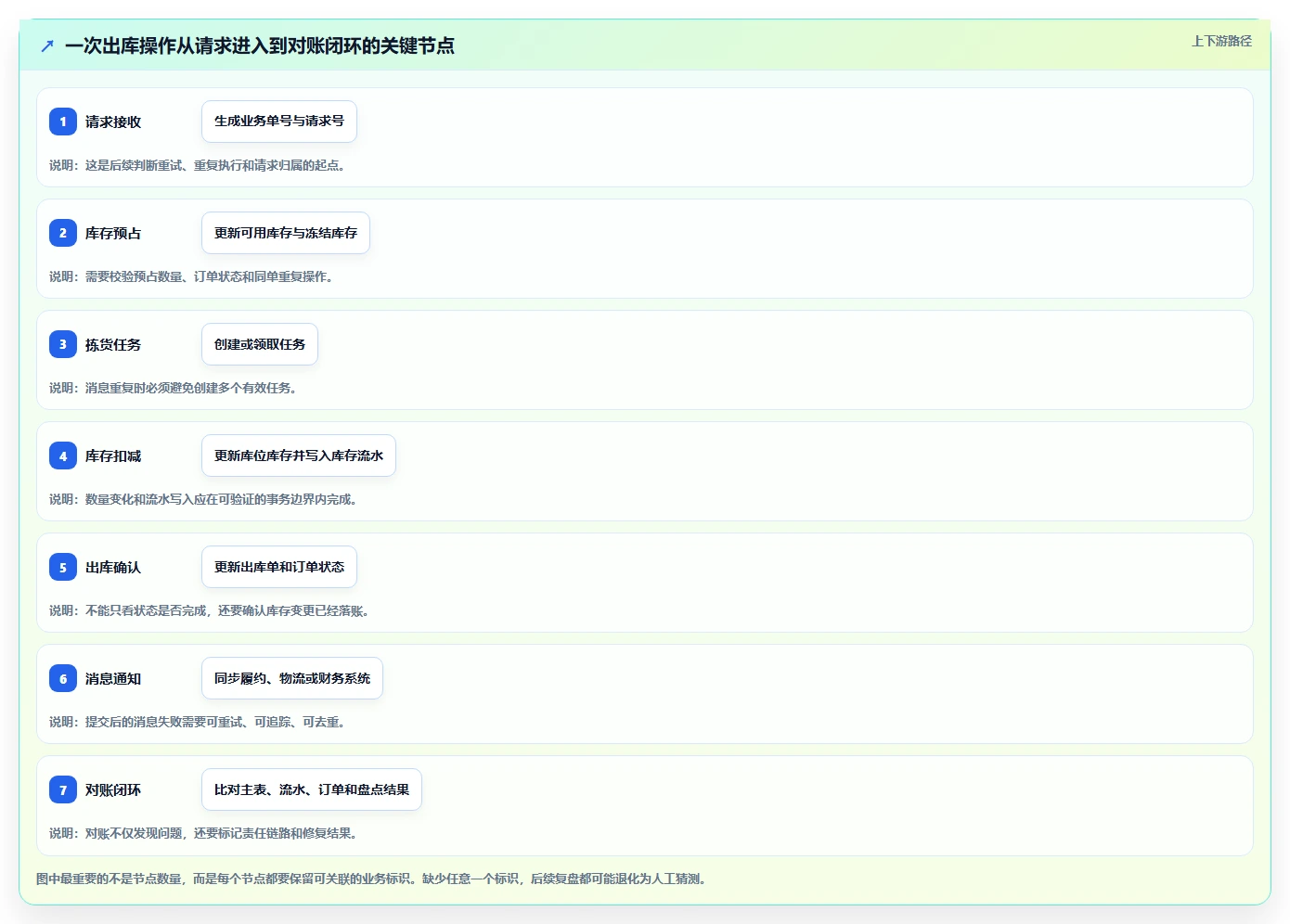The width and height of the screenshot is (1290, 924).
Task: Click the step 6 number badge
Action: point(63,678)
